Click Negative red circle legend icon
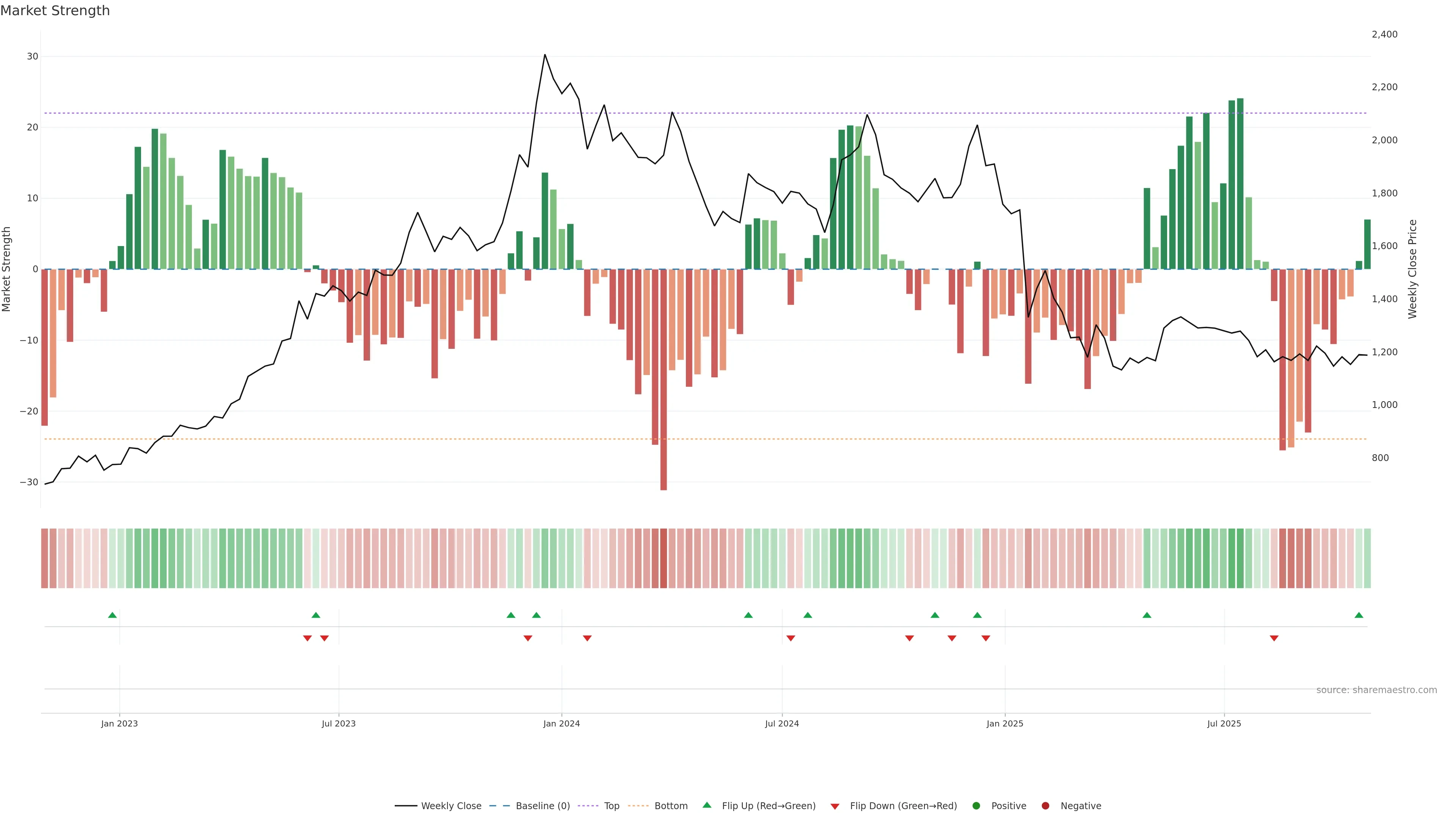The image size is (1456, 819). point(1045,805)
